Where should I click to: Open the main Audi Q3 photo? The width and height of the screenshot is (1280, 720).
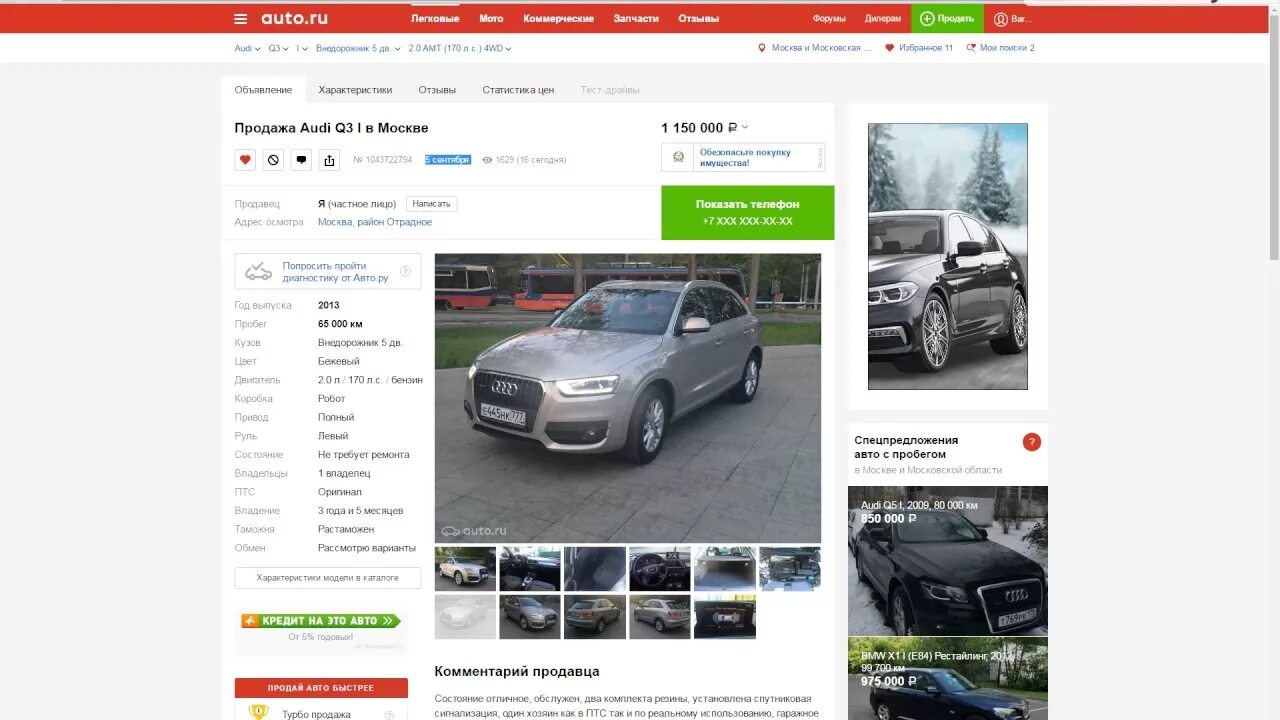[x=628, y=398]
